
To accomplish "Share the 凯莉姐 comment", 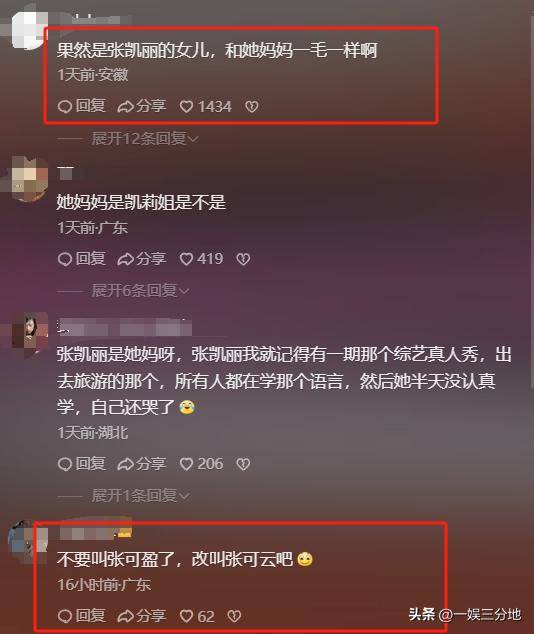I will point(142,259).
